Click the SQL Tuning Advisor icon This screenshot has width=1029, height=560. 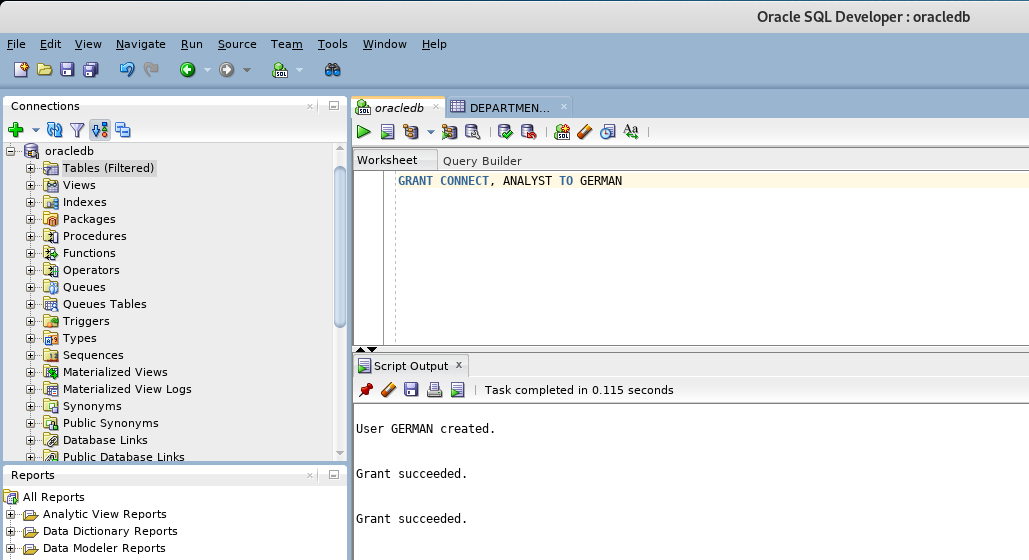click(x=472, y=132)
